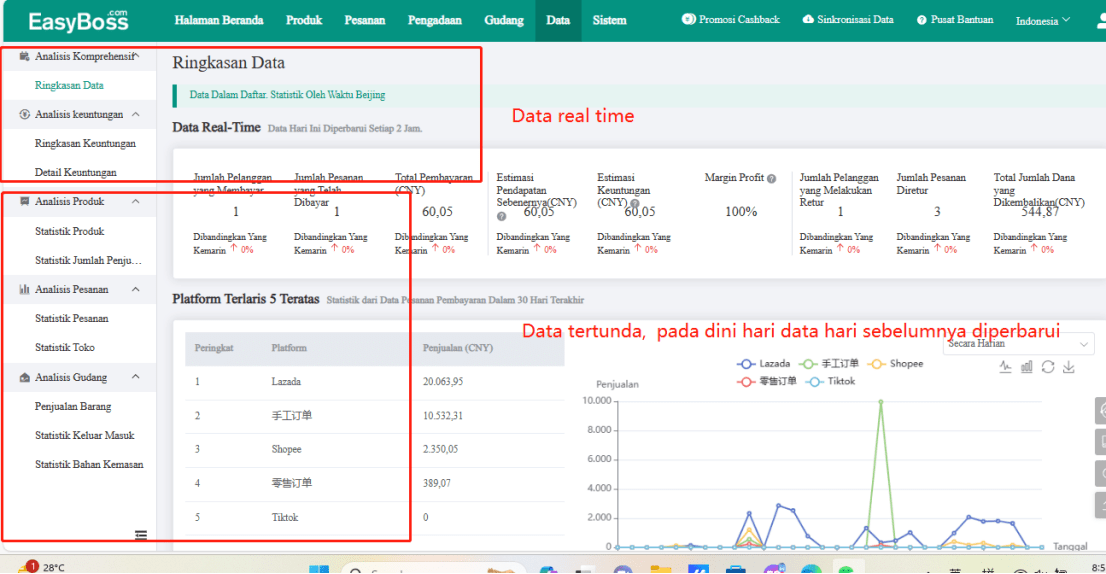Open the Secara Harian dropdown
Screen dimensions: 1106x574
pyautogui.click(x=1018, y=344)
